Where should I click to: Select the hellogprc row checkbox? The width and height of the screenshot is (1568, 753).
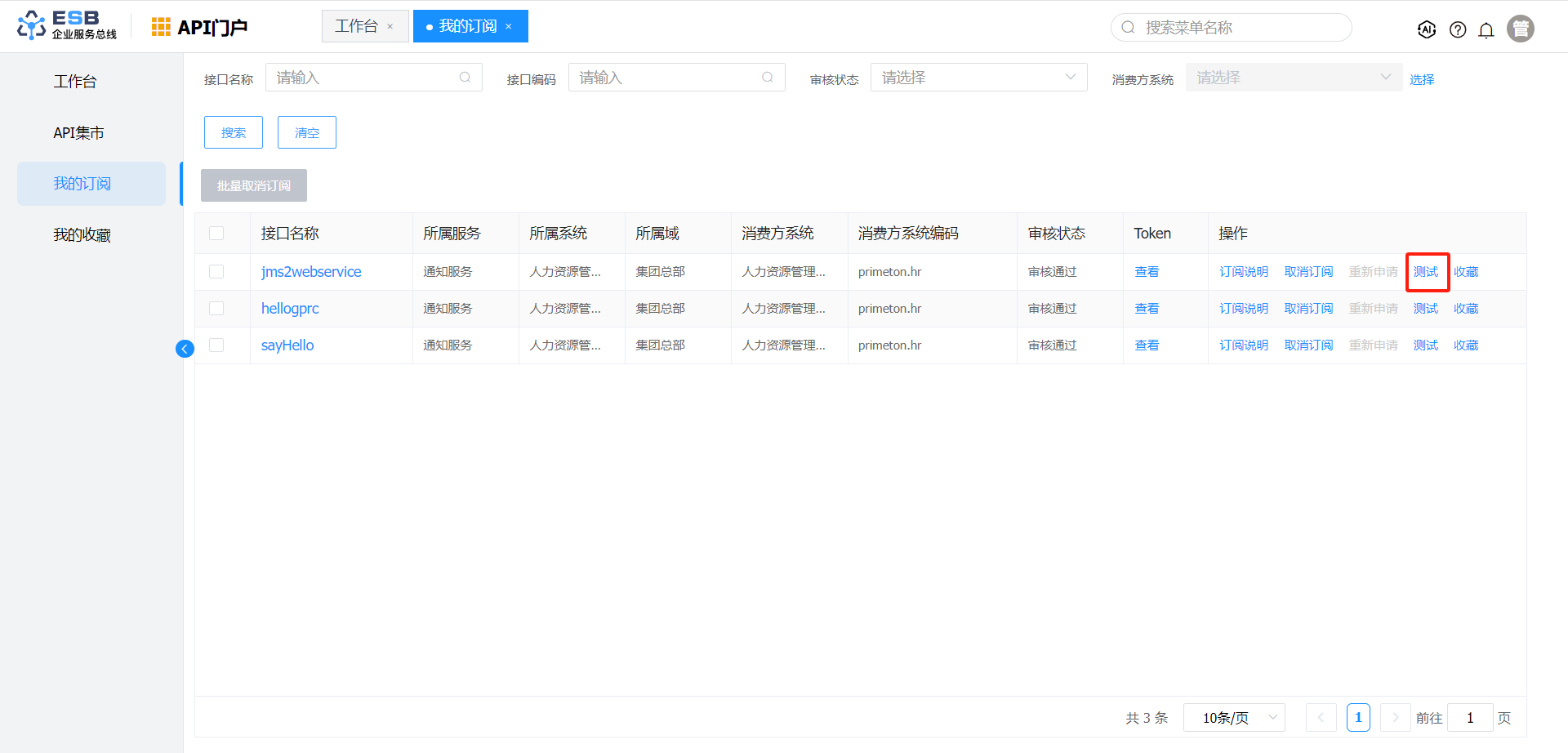216,309
